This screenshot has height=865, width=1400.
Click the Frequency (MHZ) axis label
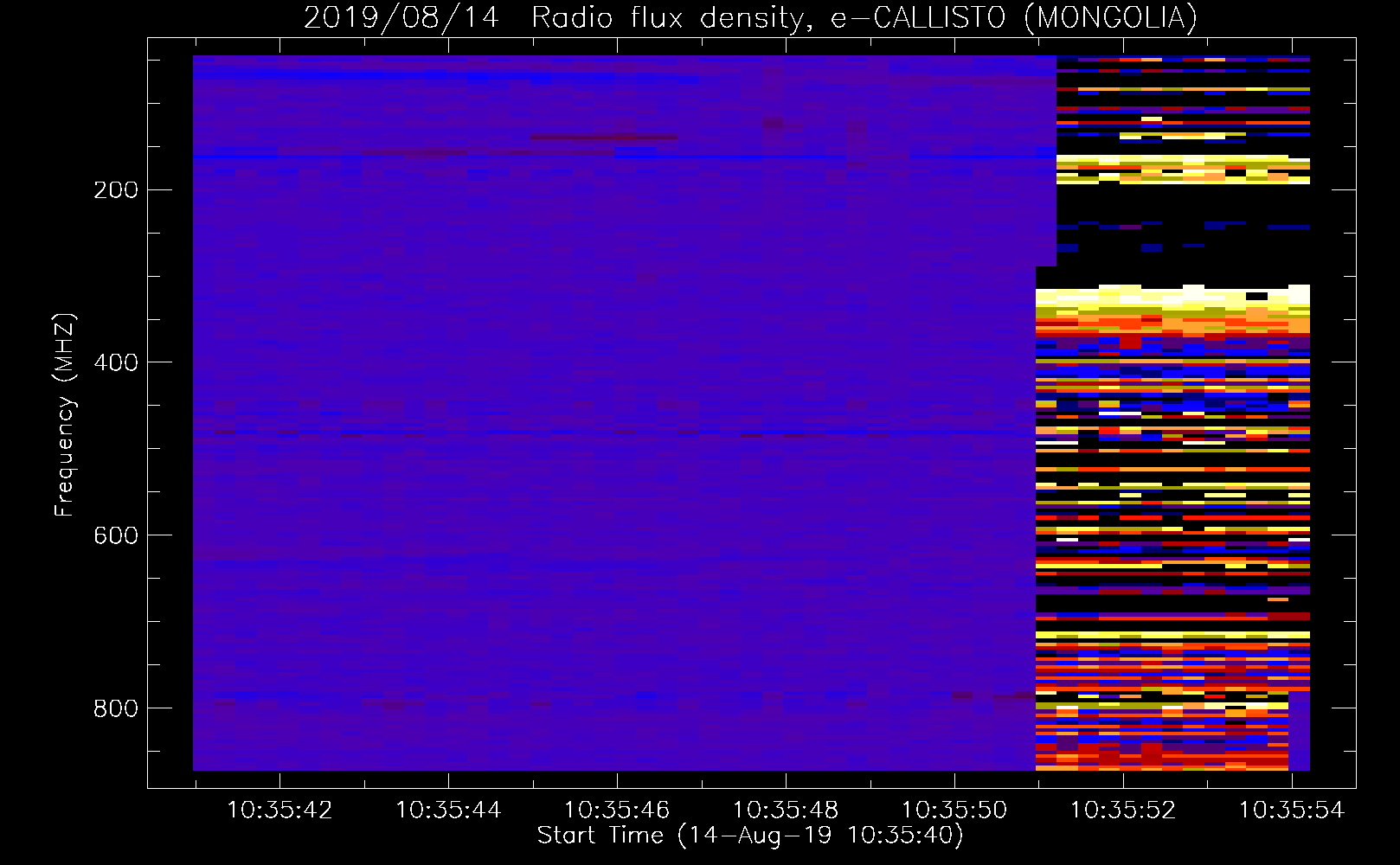coord(65,414)
